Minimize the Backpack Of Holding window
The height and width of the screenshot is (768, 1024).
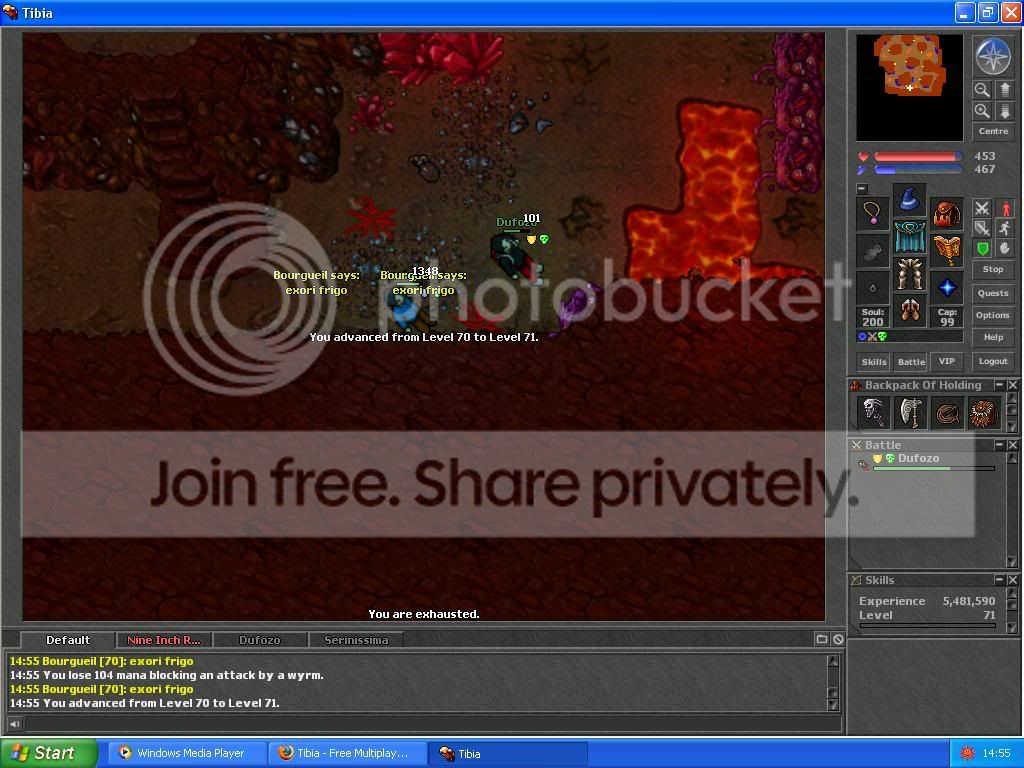[999, 385]
